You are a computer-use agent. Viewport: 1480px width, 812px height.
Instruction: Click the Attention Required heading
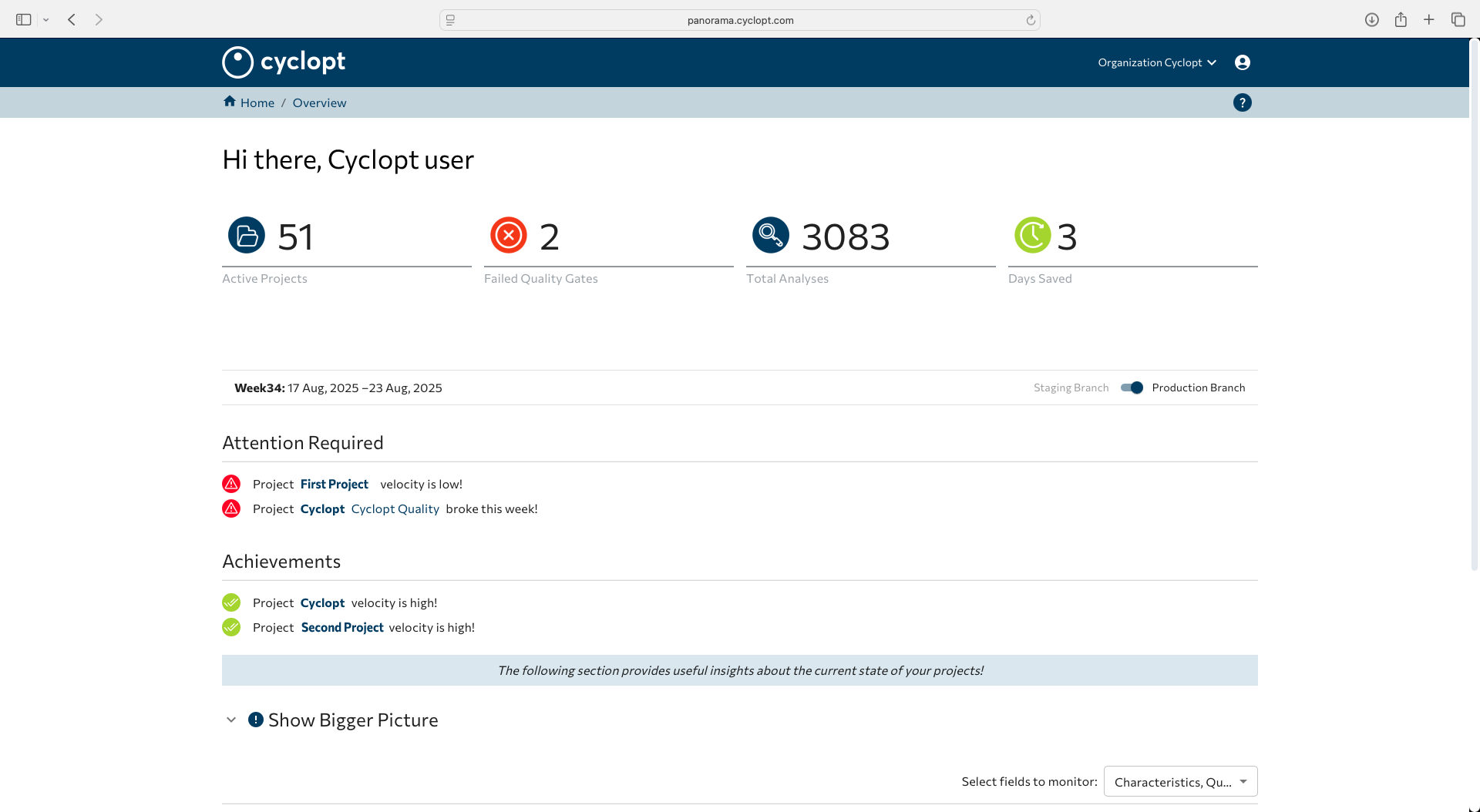[303, 442]
